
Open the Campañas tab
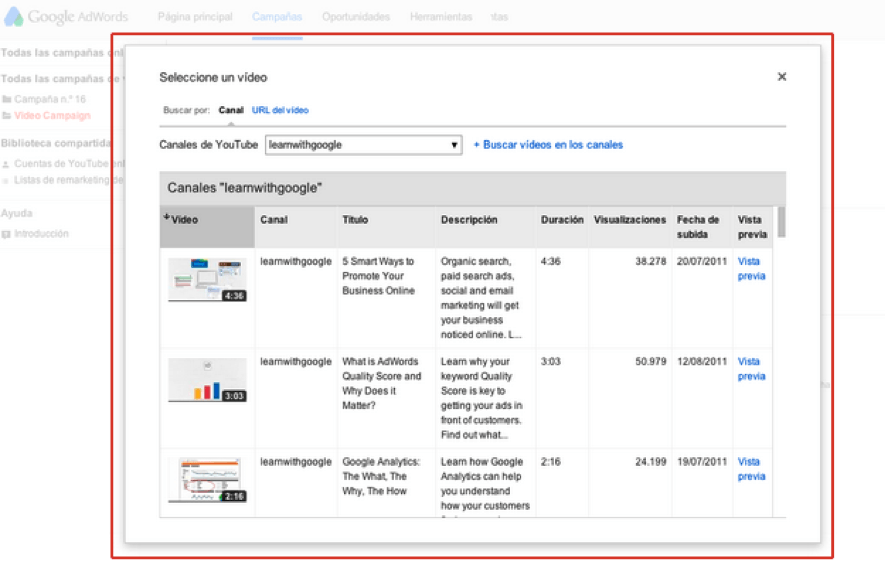[277, 17]
